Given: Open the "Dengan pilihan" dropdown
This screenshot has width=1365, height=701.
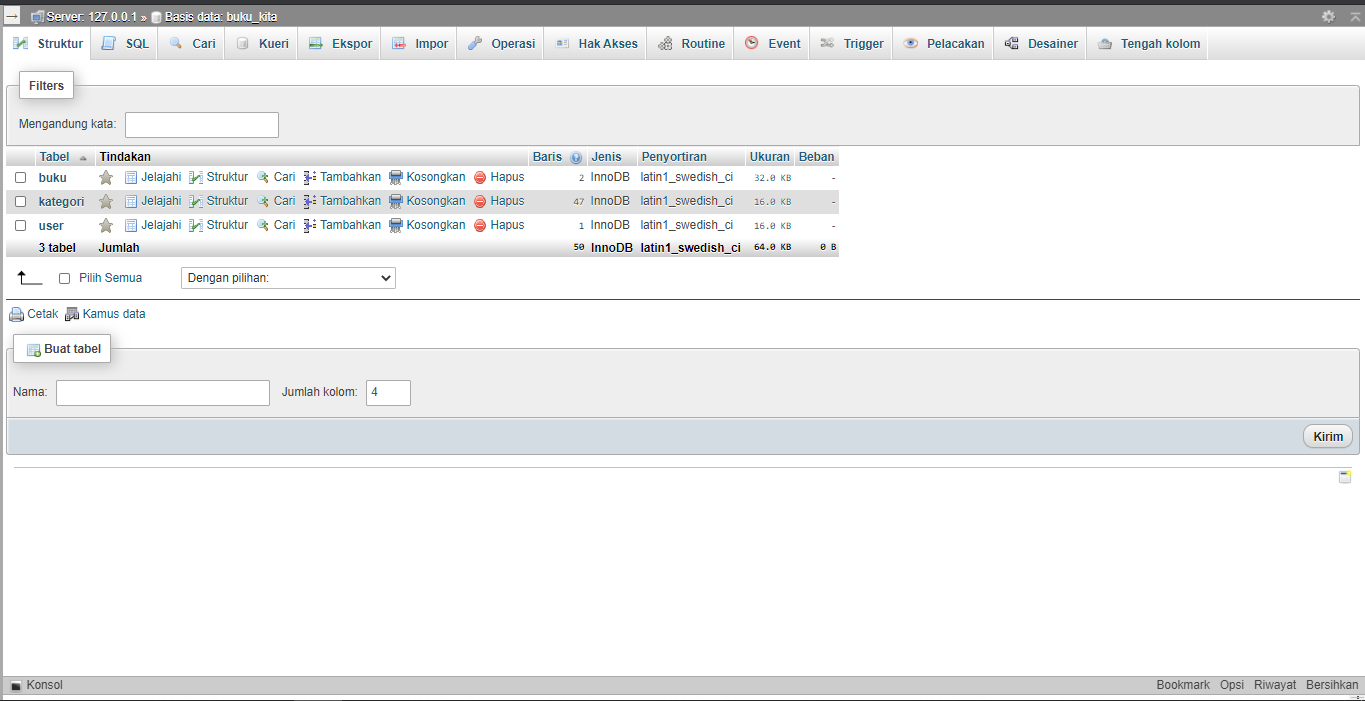Looking at the screenshot, I should [x=288, y=278].
